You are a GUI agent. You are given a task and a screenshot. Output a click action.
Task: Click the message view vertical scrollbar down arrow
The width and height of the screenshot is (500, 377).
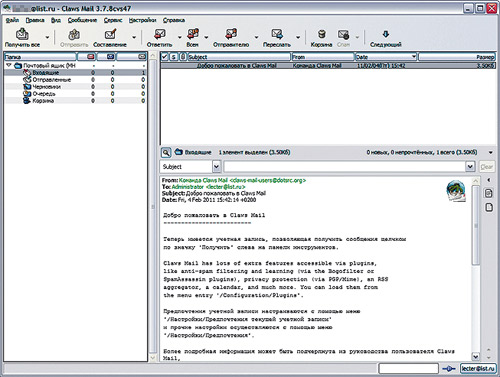point(476,356)
